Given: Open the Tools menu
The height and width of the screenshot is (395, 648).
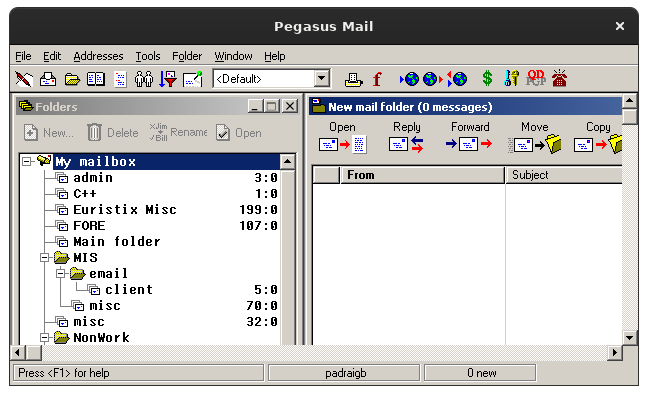Looking at the screenshot, I should coord(148,56).
